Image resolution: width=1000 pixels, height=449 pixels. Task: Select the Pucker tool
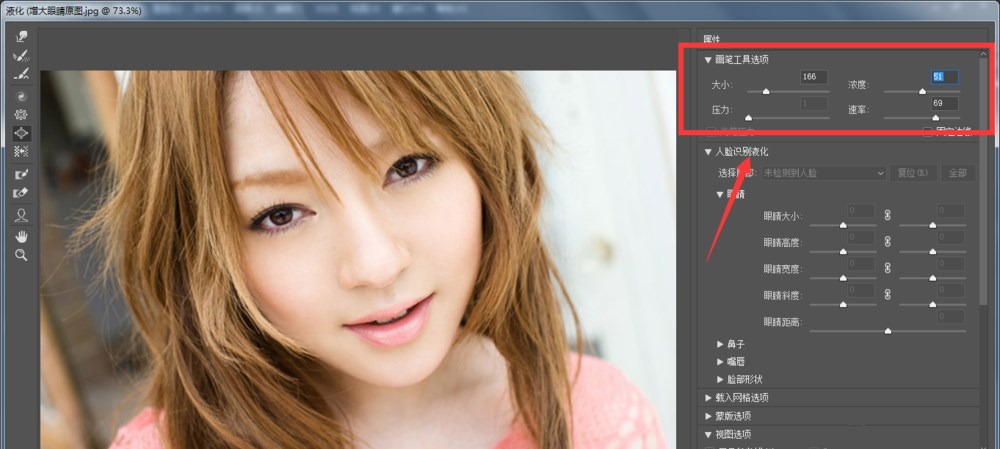coord(21,115)
